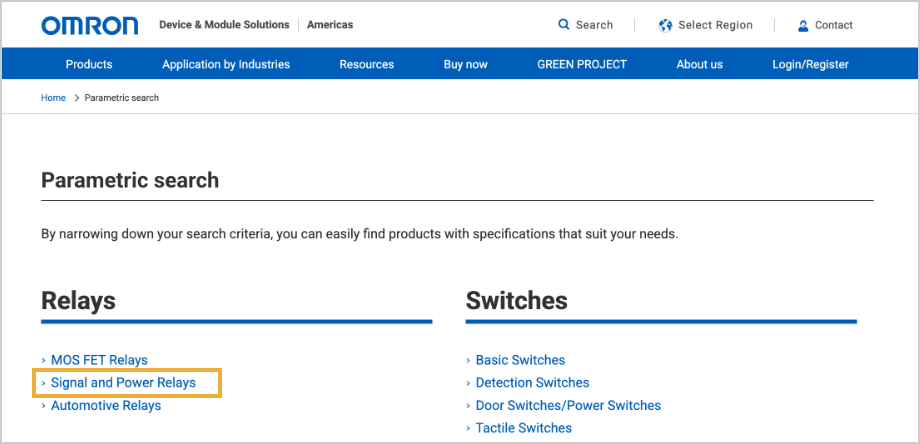Select Tactile Switches link
Viewport: 920px width, 444px height.
coord(524,428)
